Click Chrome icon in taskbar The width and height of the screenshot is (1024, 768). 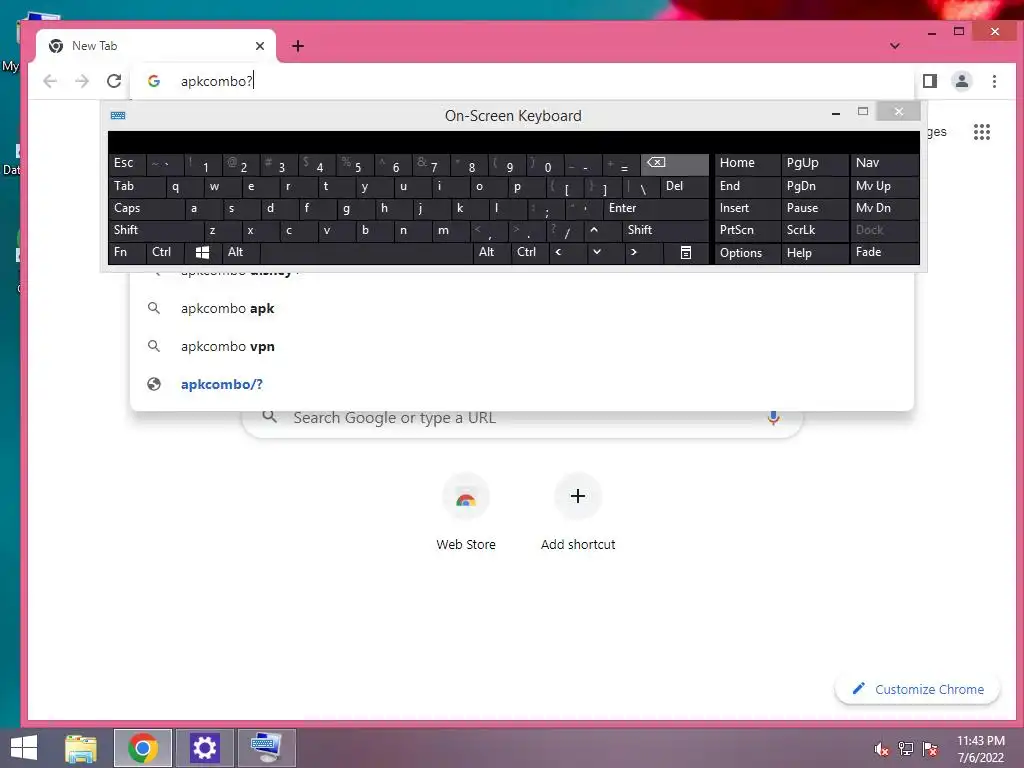coord(143,748)
